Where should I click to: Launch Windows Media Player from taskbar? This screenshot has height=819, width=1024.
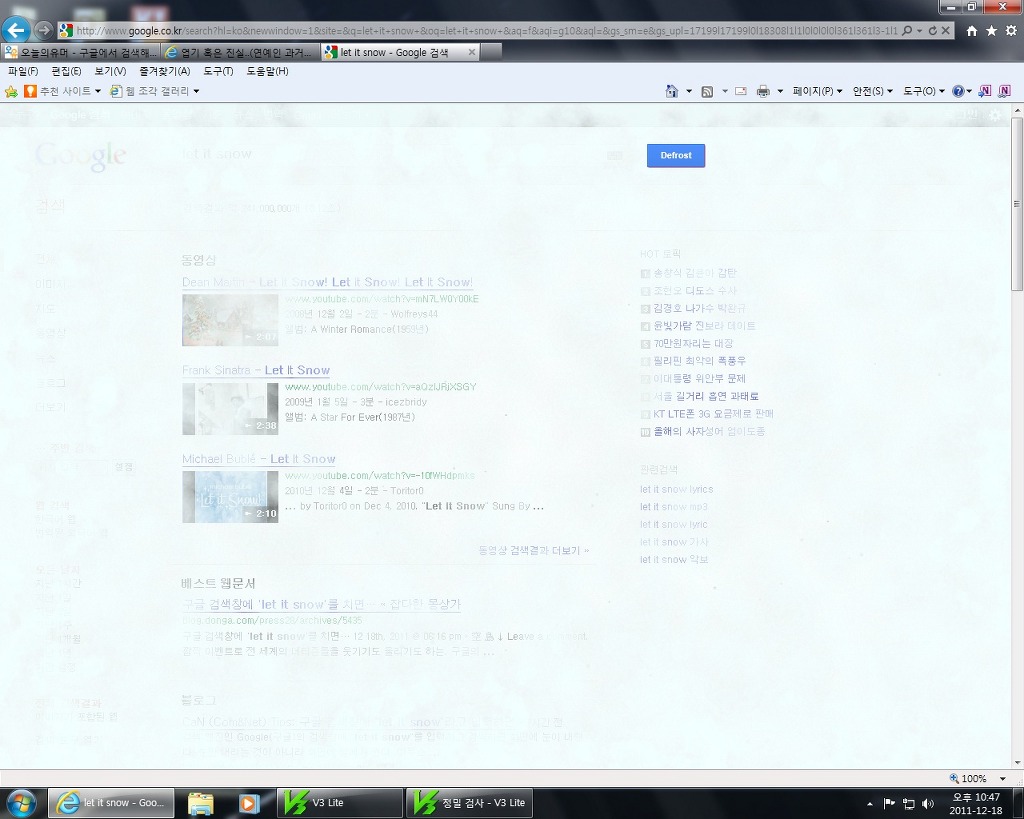point(248,803)
